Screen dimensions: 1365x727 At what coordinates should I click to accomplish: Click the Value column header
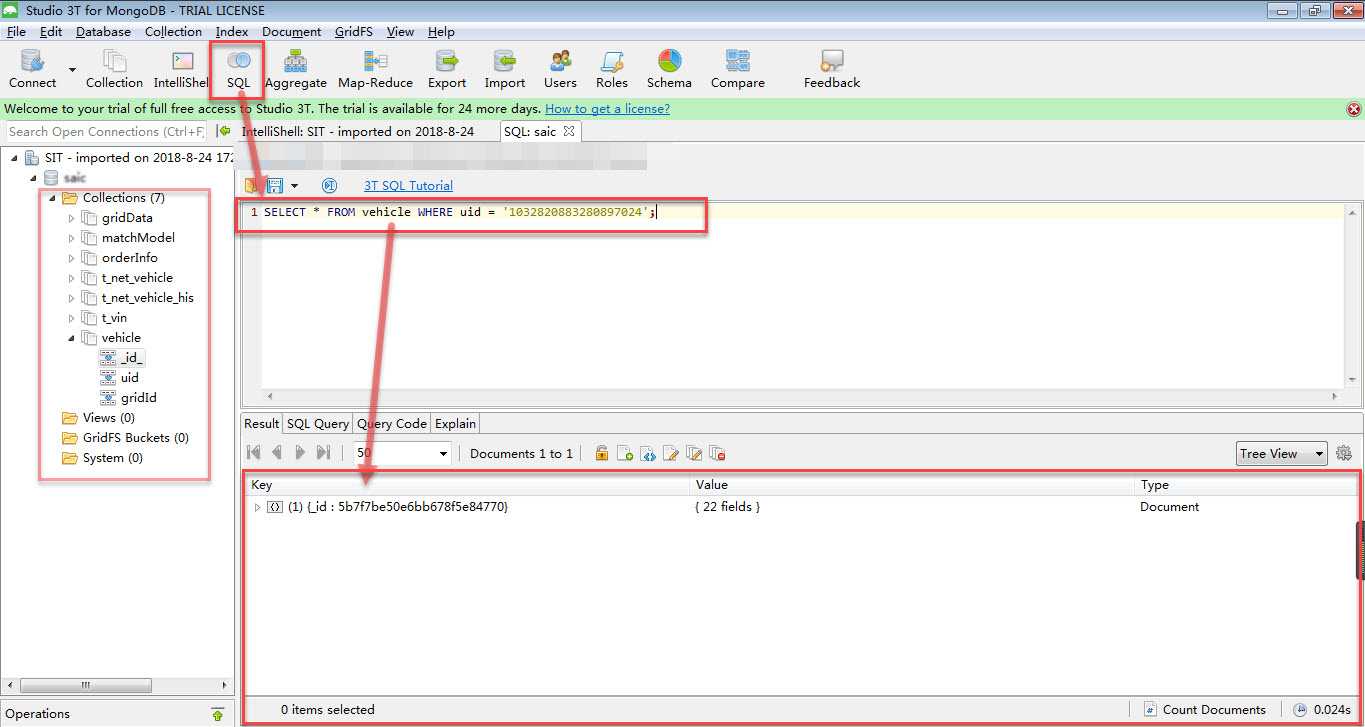(x=913, y=485)
